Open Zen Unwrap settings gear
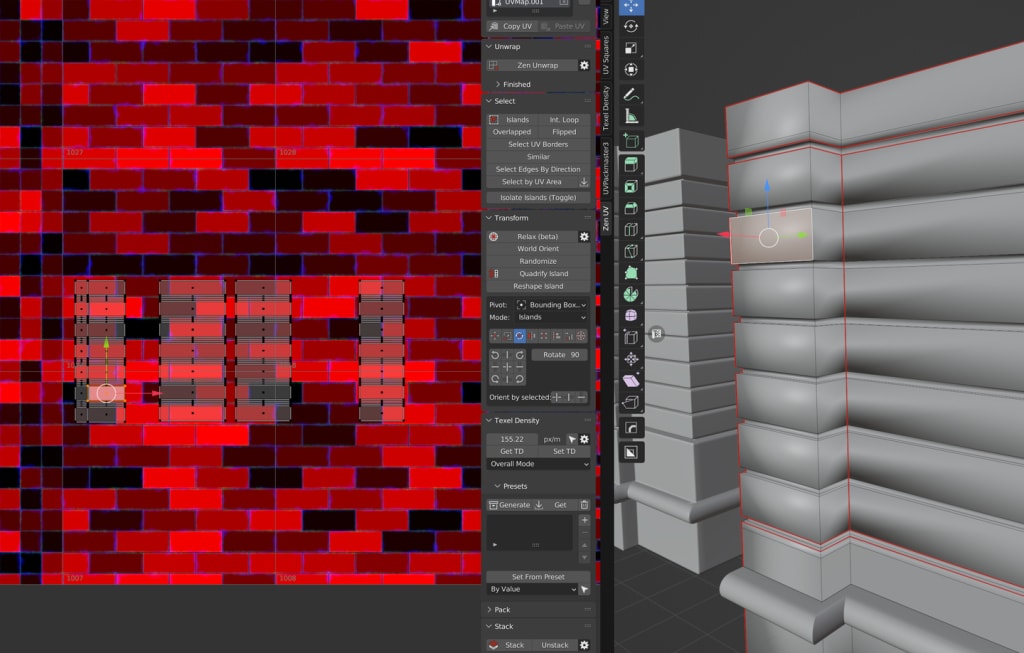 (x=584, y=65)
